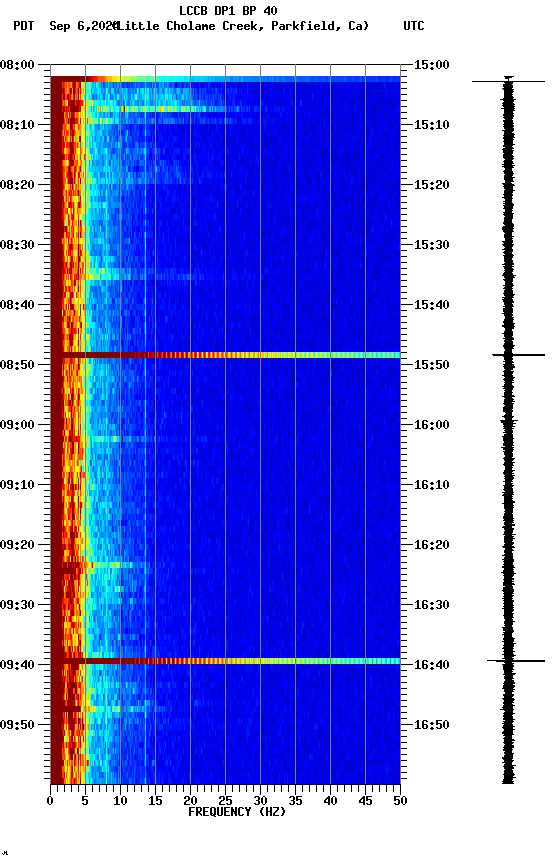Image resolution: width=552 pixels, height=864 pixels.
Task: Click the '15:30' UTC time label
Action: (432, 245)
